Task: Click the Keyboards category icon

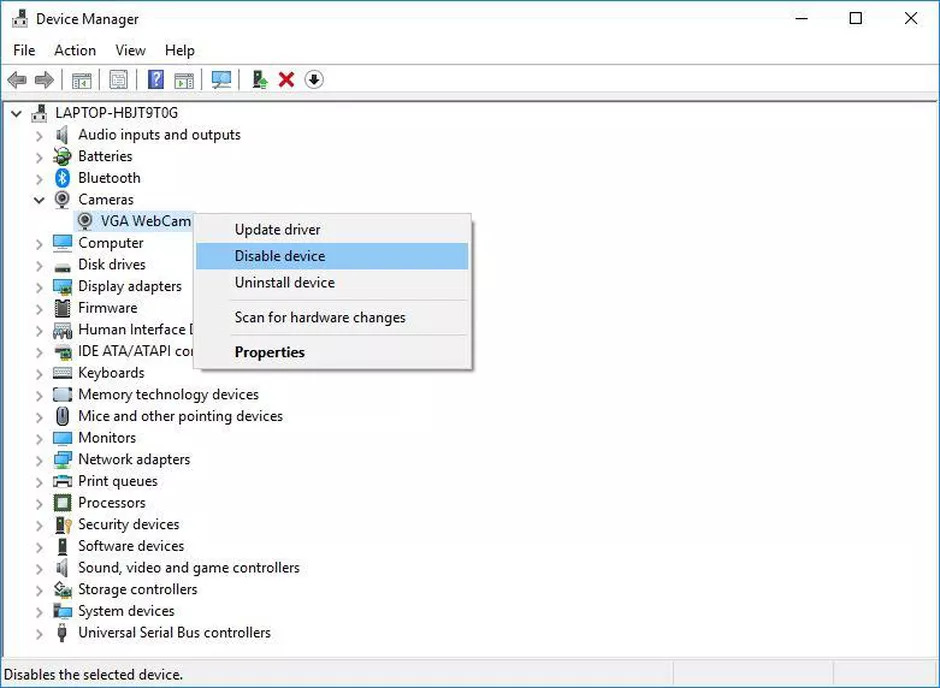Action: [62, 373]
